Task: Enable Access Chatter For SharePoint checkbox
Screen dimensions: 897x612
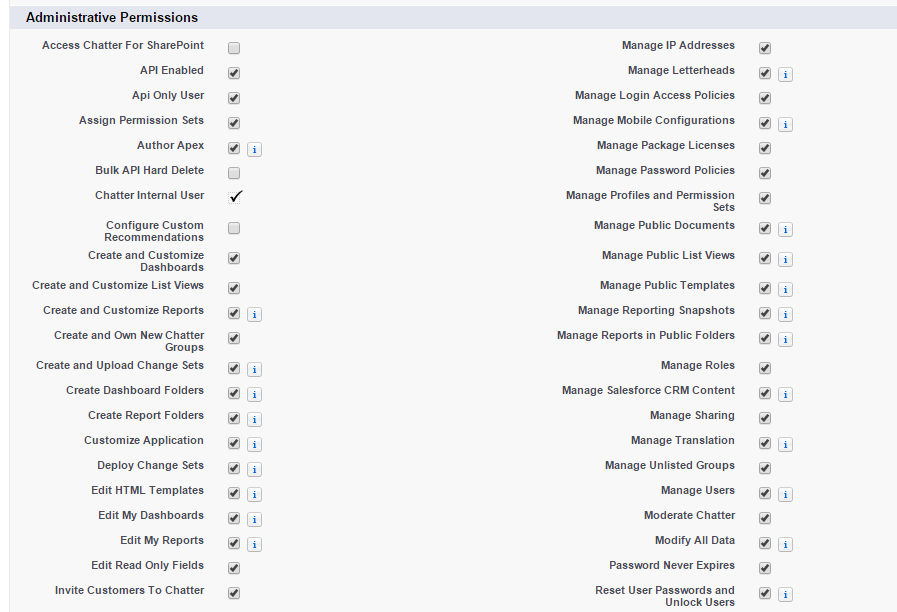Action: pos(234,48)
